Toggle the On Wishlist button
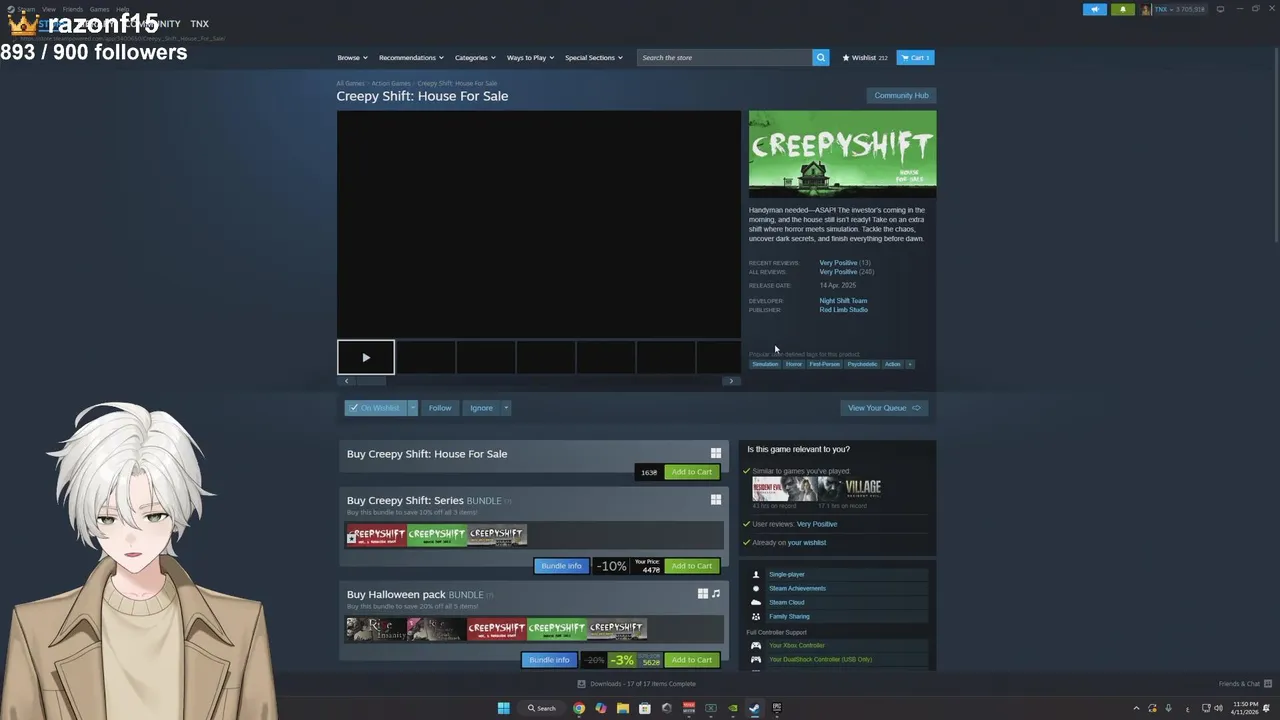The width and height of the screenshot is (1280, 720). click(375, 408)
